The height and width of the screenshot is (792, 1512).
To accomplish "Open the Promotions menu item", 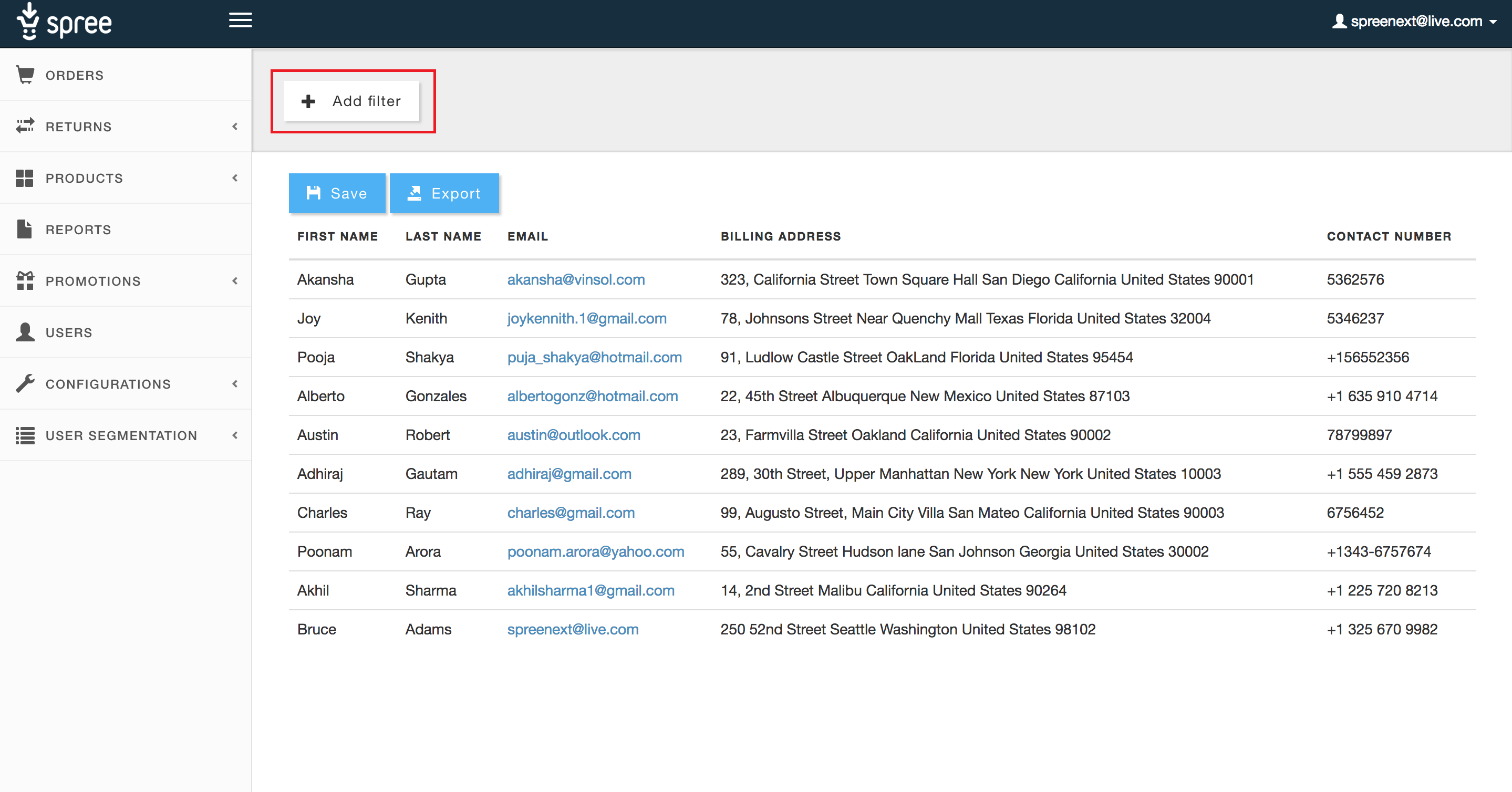I will point(93,281).
